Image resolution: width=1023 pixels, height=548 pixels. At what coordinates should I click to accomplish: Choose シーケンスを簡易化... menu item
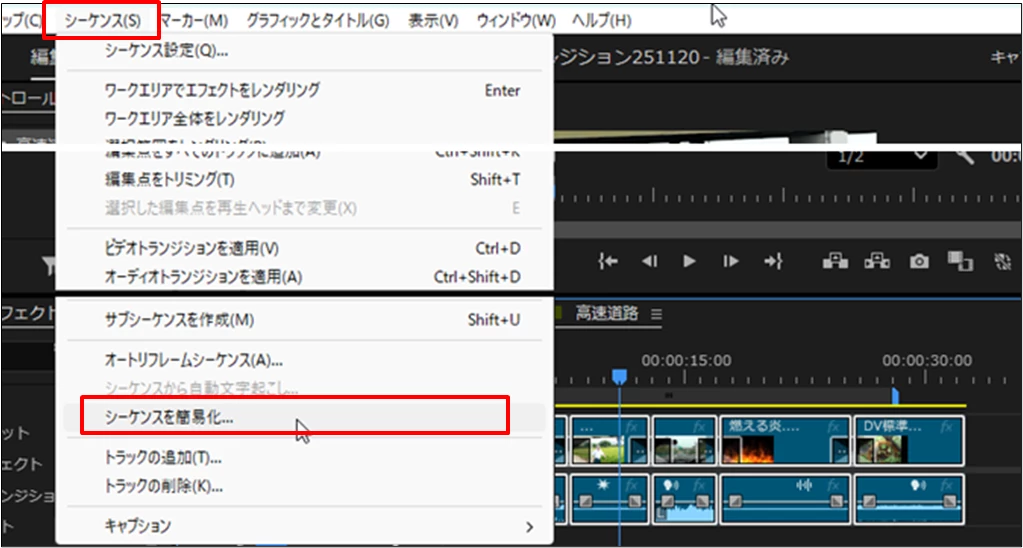tap(304, 418)
